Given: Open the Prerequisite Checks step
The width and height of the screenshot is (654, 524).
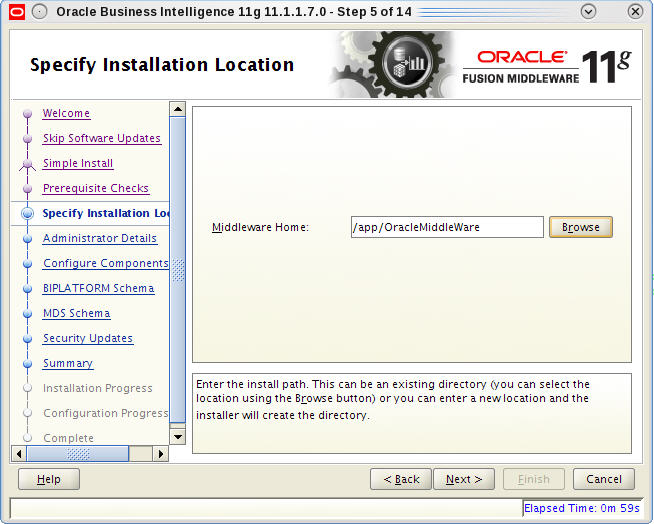Looking at the screenshot, I should click(x=96, y=188).
